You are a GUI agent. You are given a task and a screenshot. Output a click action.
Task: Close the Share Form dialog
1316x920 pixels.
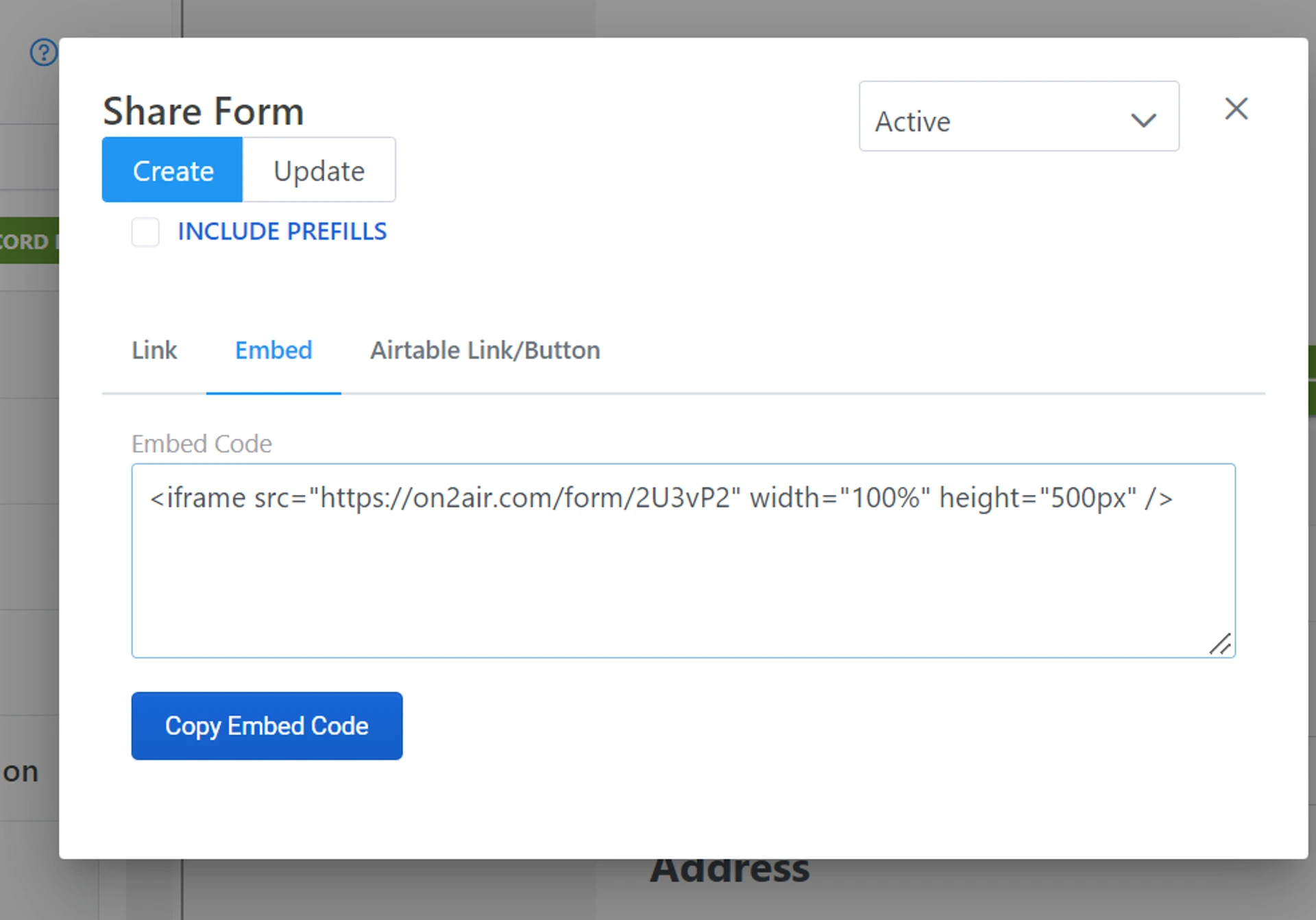pos(1236,108)
